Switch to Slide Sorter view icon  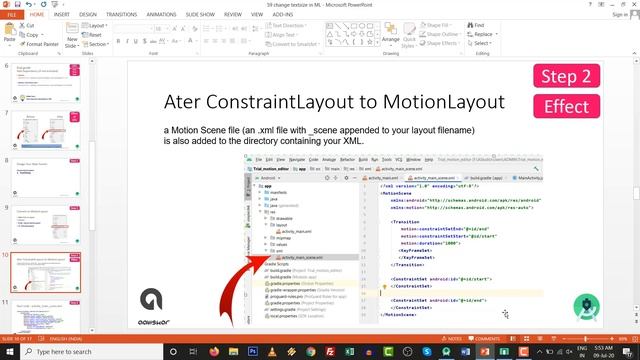[527, 339]
